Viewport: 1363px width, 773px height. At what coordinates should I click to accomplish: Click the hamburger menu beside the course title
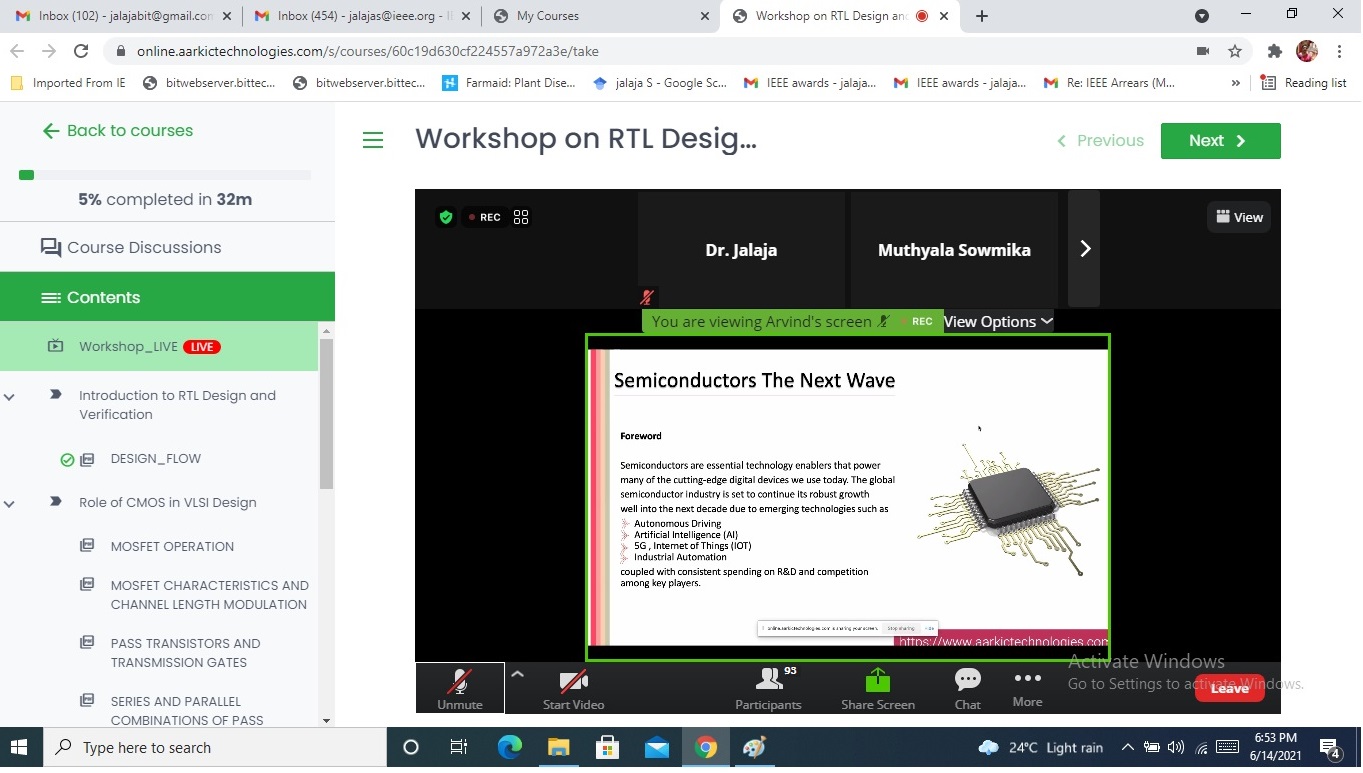point(373,141)
